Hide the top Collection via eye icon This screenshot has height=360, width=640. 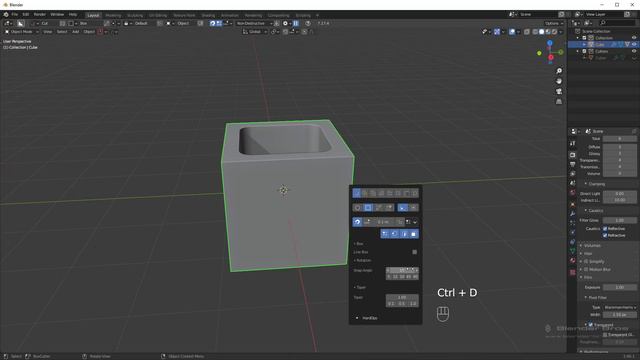pyautogui.click(x=634, y=38)
